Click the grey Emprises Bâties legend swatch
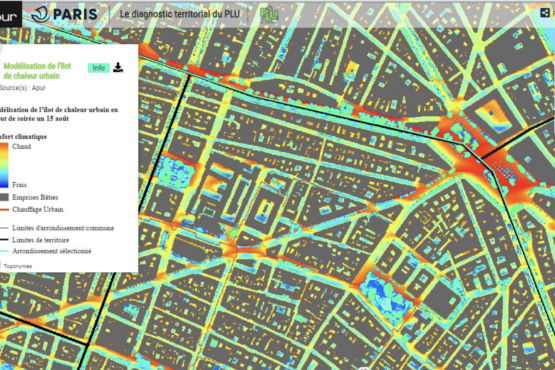This screenshot has height=370, width=555. click(x=4, y=197)
